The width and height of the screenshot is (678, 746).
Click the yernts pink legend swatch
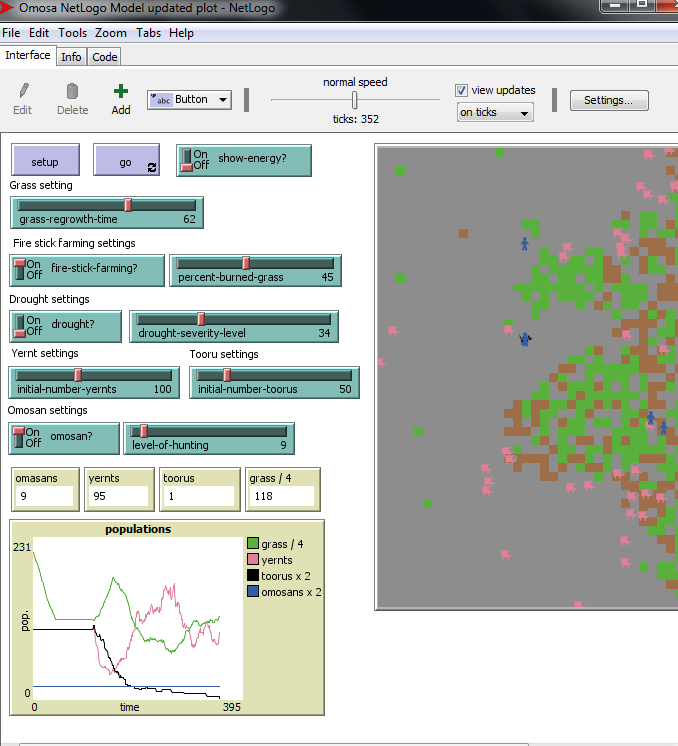coord(253,559)
